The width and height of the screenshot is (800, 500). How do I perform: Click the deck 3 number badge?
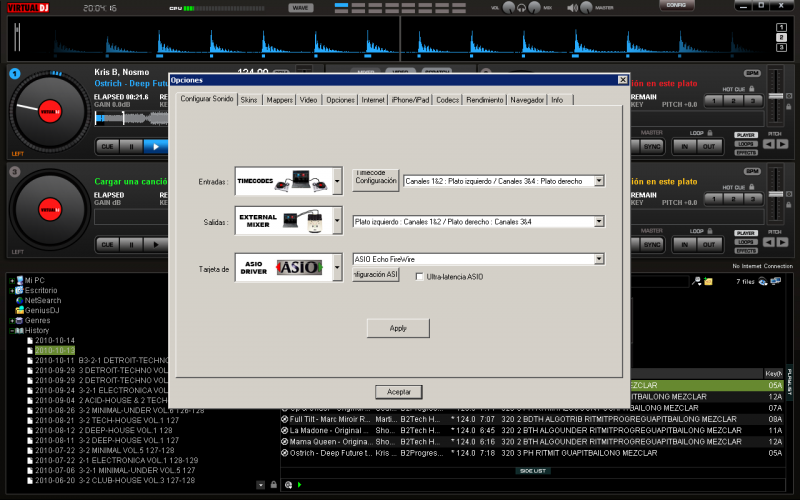click(15, 172)
